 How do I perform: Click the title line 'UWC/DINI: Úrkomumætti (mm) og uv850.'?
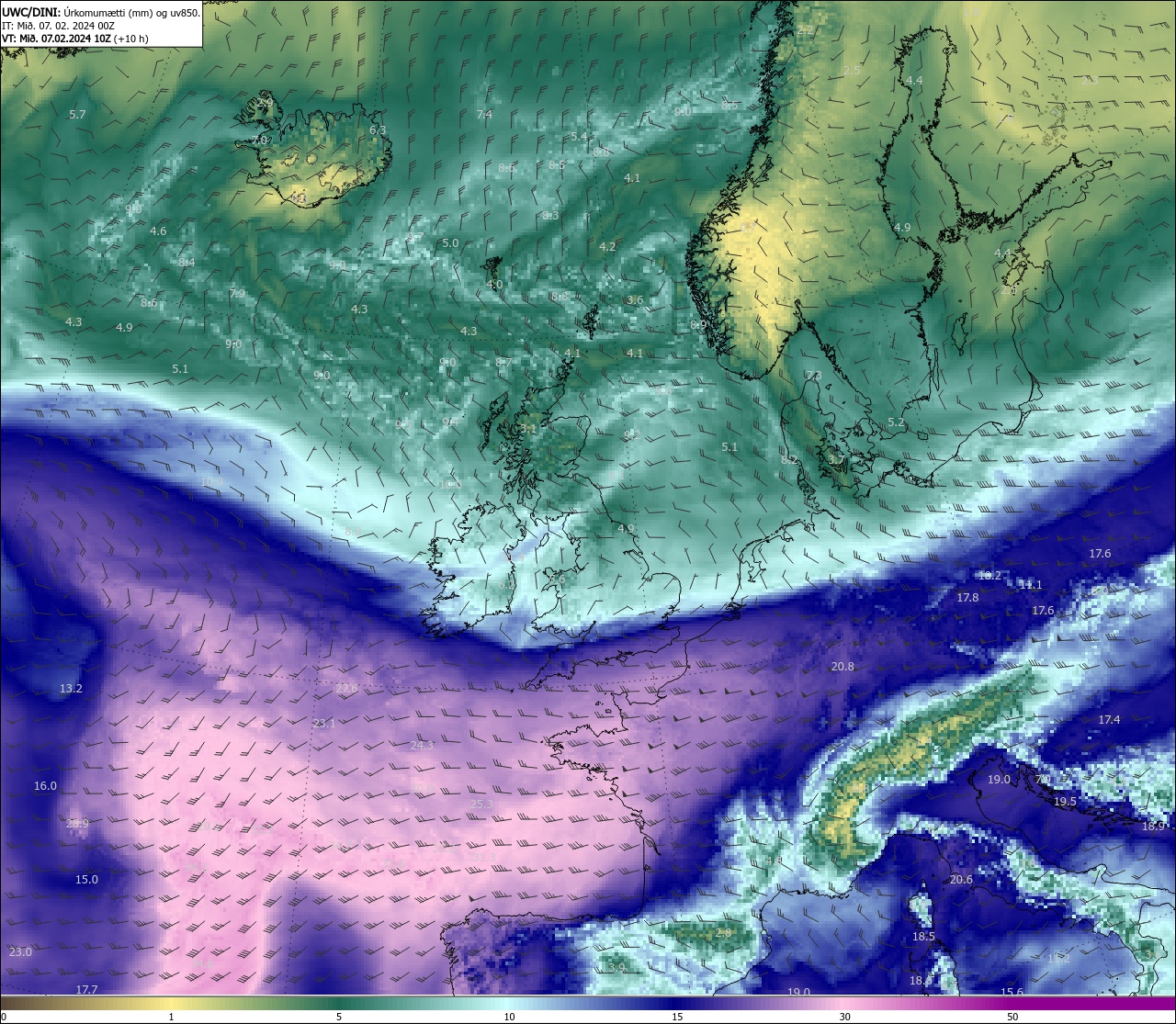[101, 13]
